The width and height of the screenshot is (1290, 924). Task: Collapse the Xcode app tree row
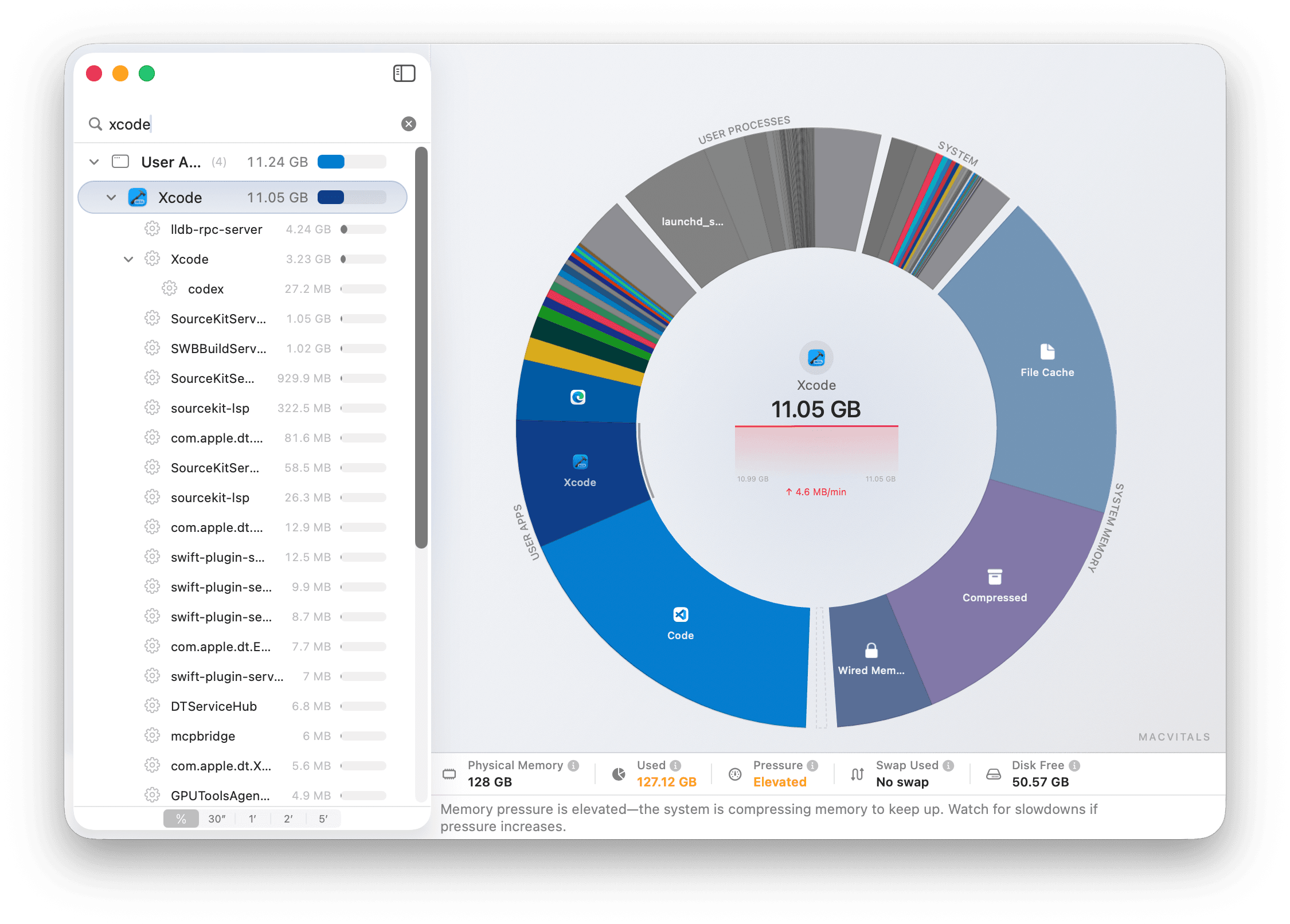click(111, 198)
